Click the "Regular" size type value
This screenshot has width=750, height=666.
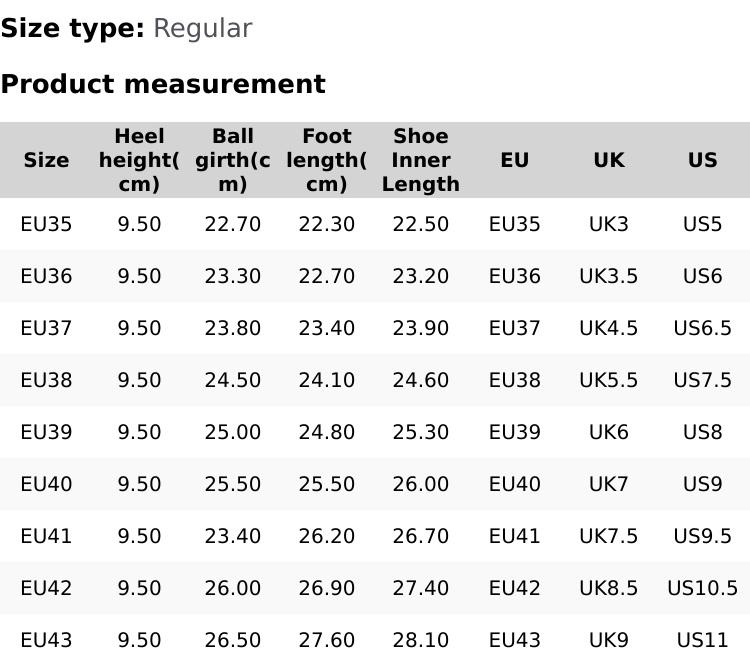coord(202,29)
